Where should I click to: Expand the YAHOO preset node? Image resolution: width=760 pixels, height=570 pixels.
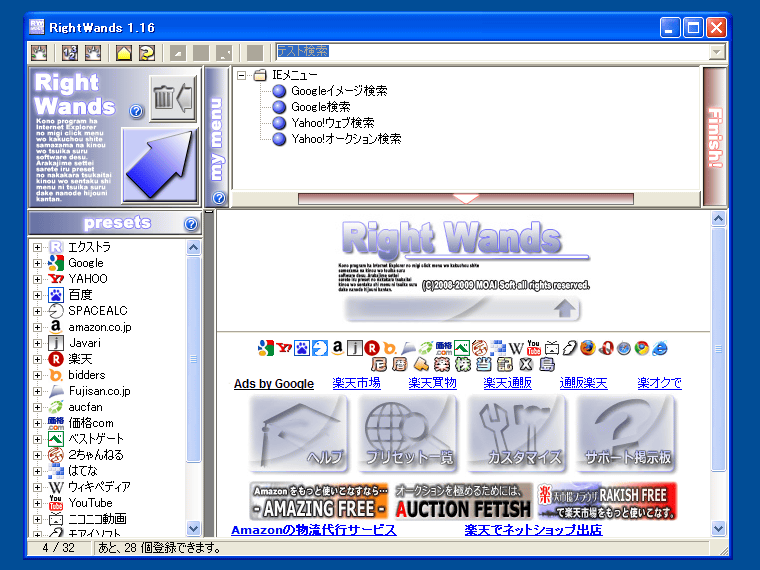point(37,279)
